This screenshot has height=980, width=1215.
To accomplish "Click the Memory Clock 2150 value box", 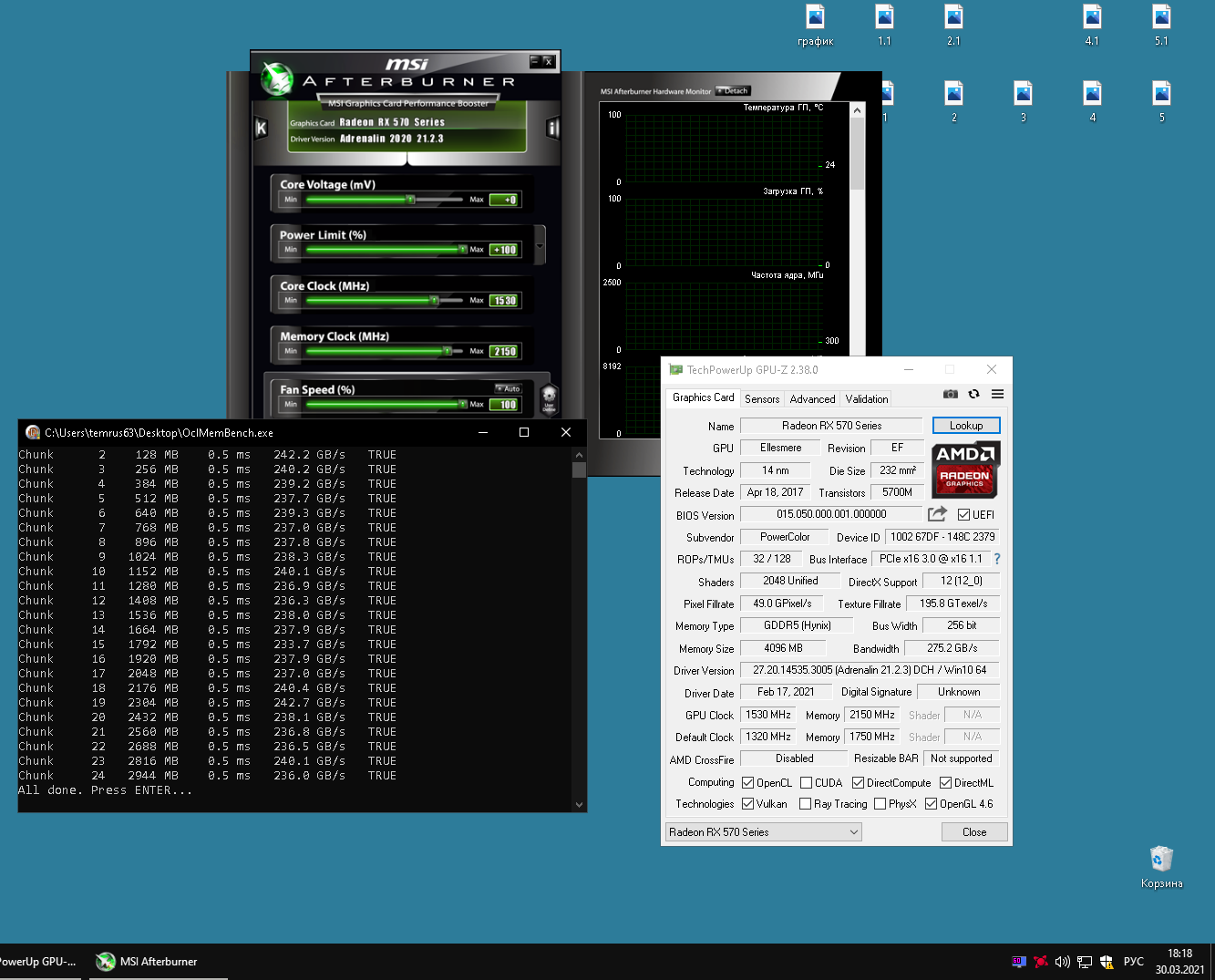I will pos(504,352).
